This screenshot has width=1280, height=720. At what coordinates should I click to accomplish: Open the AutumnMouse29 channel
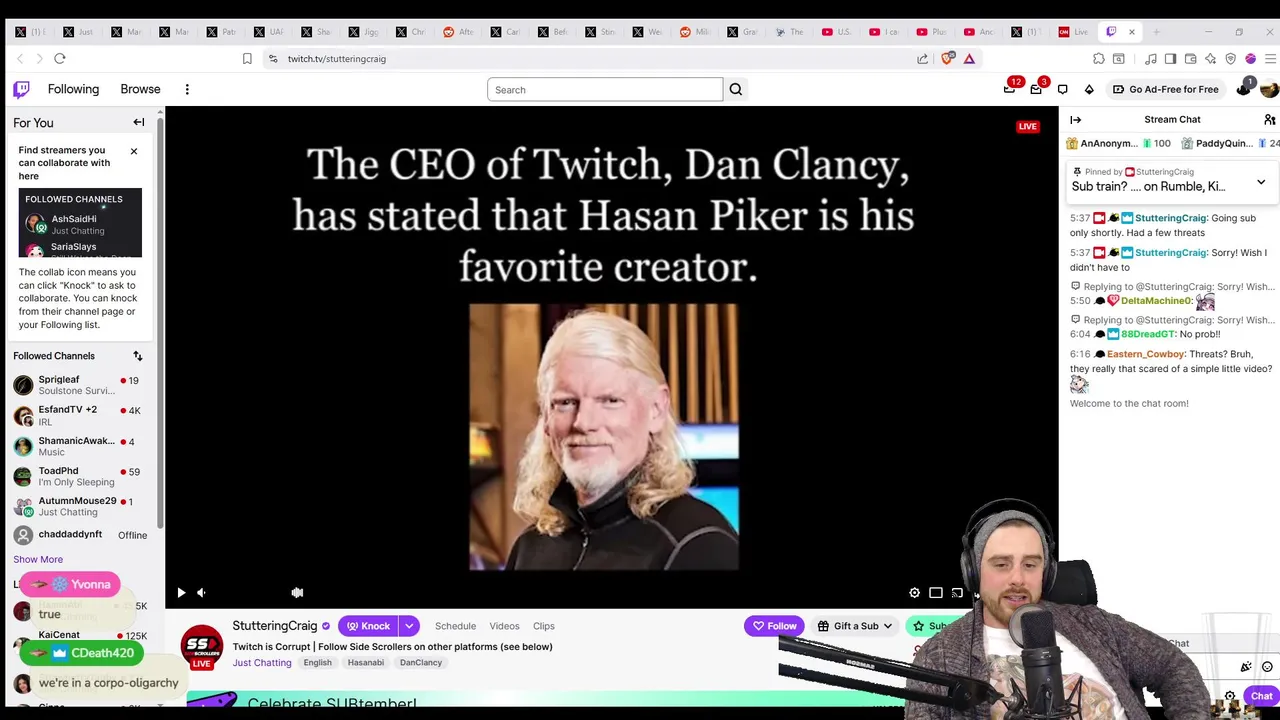click(82, 506)
